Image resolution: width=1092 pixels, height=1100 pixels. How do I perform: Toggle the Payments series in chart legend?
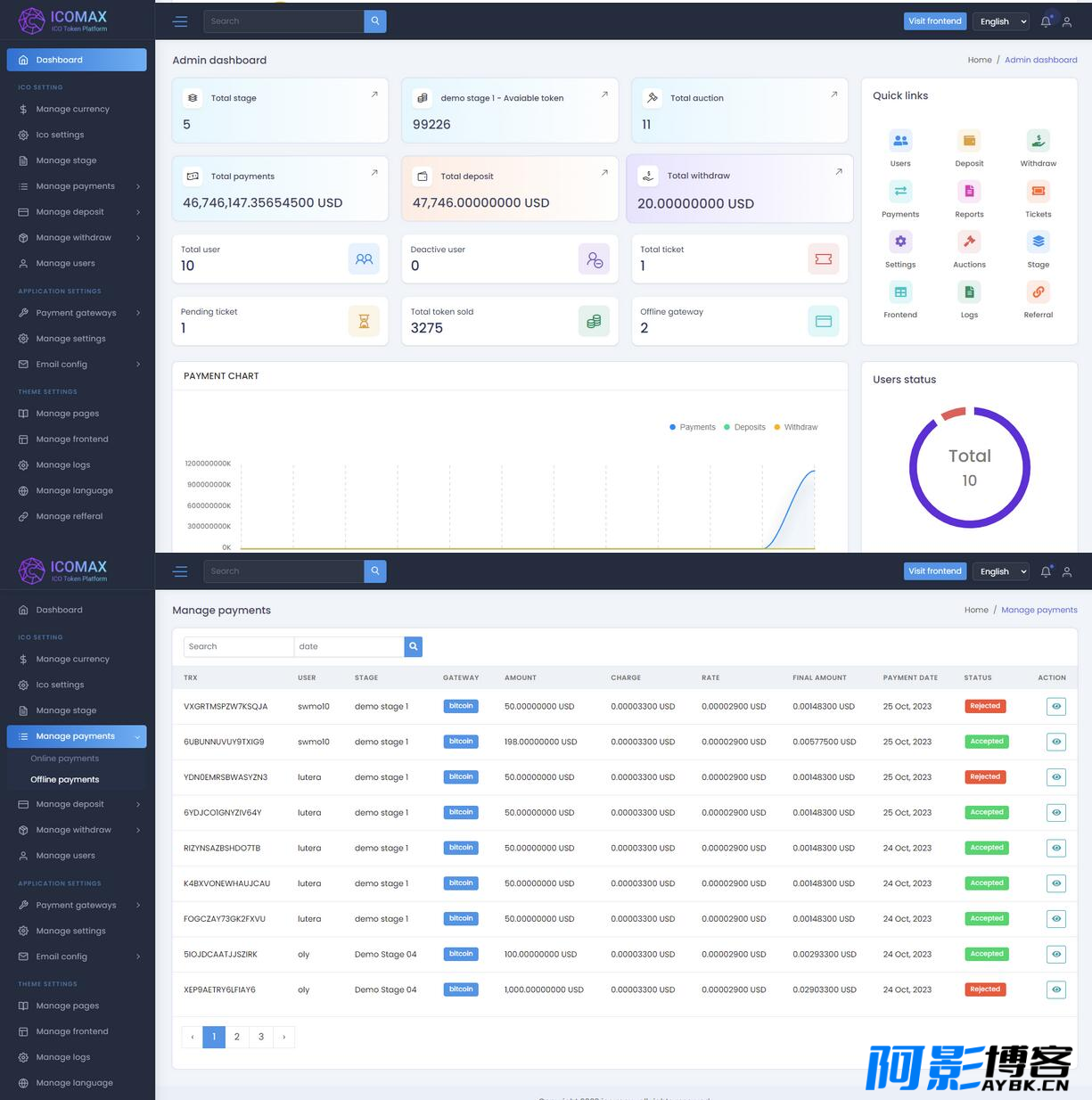[x=693, y=427]
